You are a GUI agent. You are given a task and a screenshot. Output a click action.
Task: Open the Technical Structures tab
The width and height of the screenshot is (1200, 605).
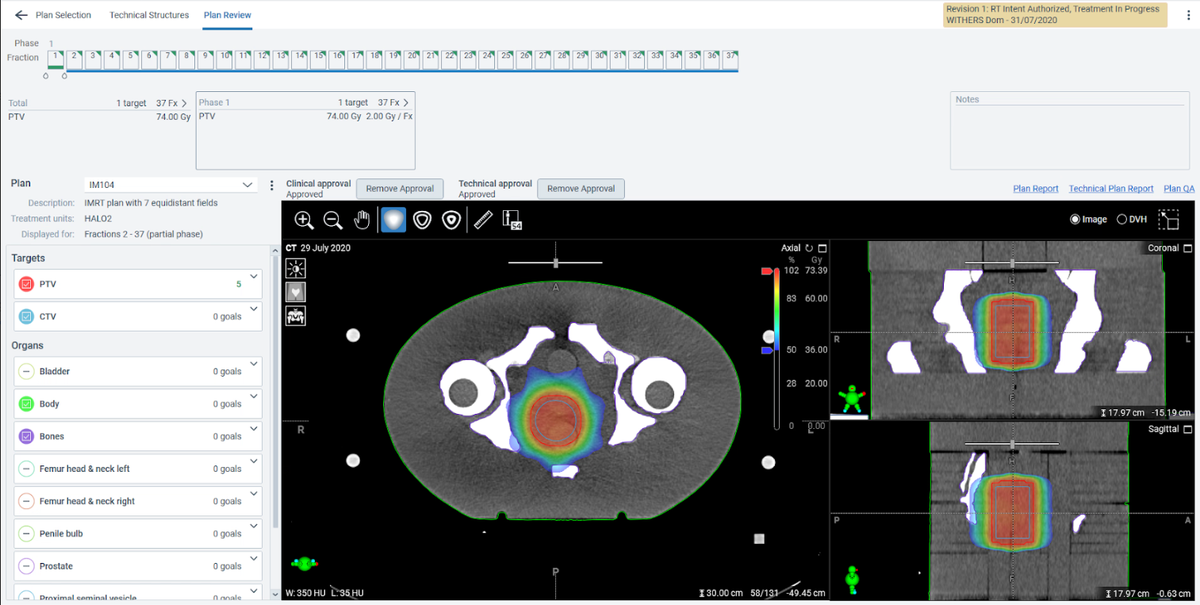[149, 15]
